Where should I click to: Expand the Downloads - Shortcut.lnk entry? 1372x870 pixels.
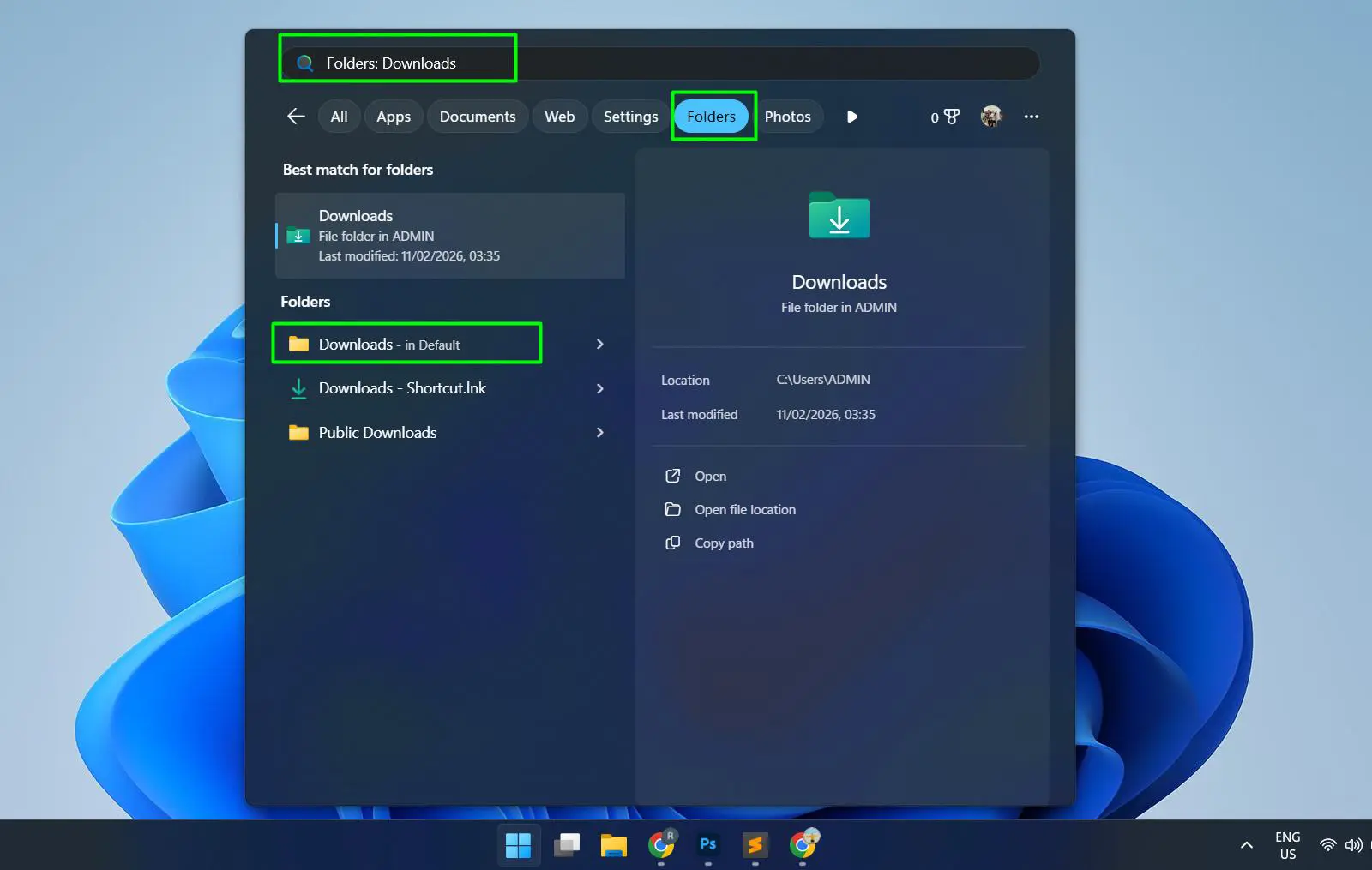pos(599,388)
